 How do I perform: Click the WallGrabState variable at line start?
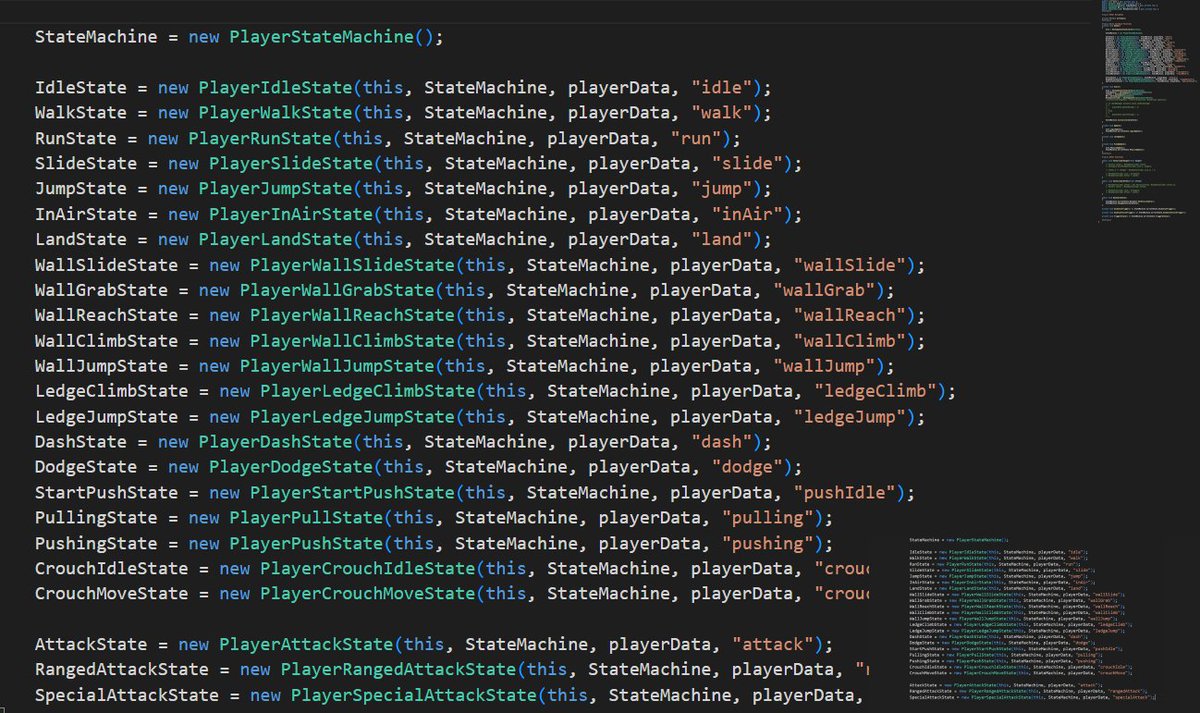point(101,290)
